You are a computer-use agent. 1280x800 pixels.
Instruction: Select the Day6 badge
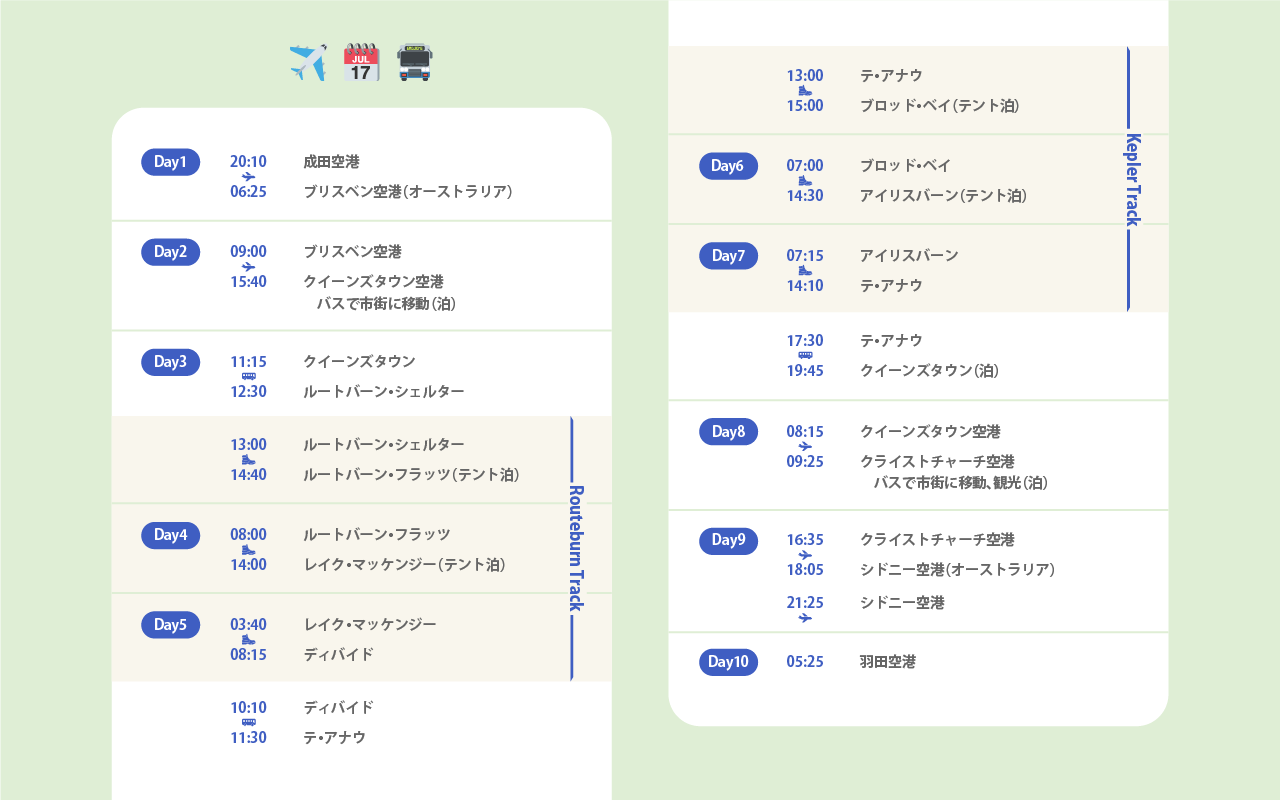(728, 166)
